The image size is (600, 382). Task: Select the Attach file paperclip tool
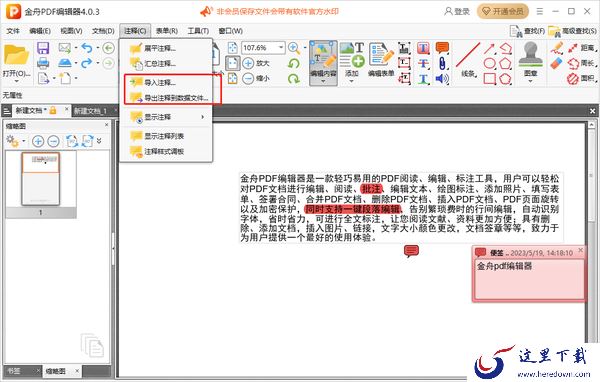coord(442,64)
